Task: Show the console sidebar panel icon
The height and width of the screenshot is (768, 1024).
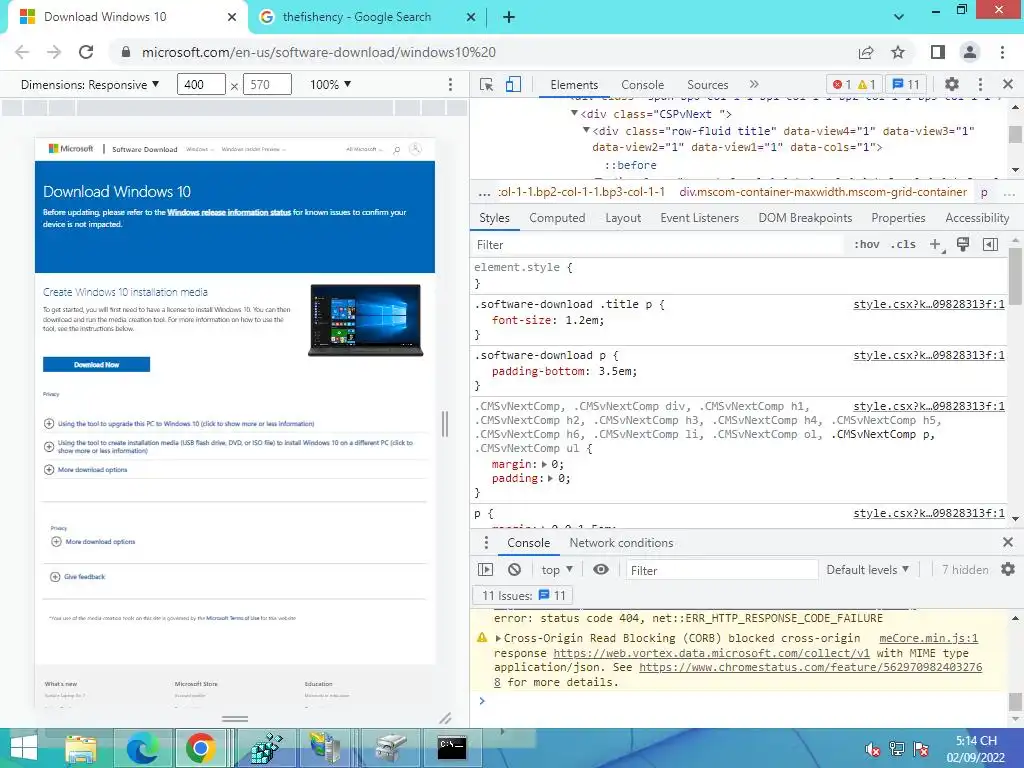Action: tap(485, 569)
